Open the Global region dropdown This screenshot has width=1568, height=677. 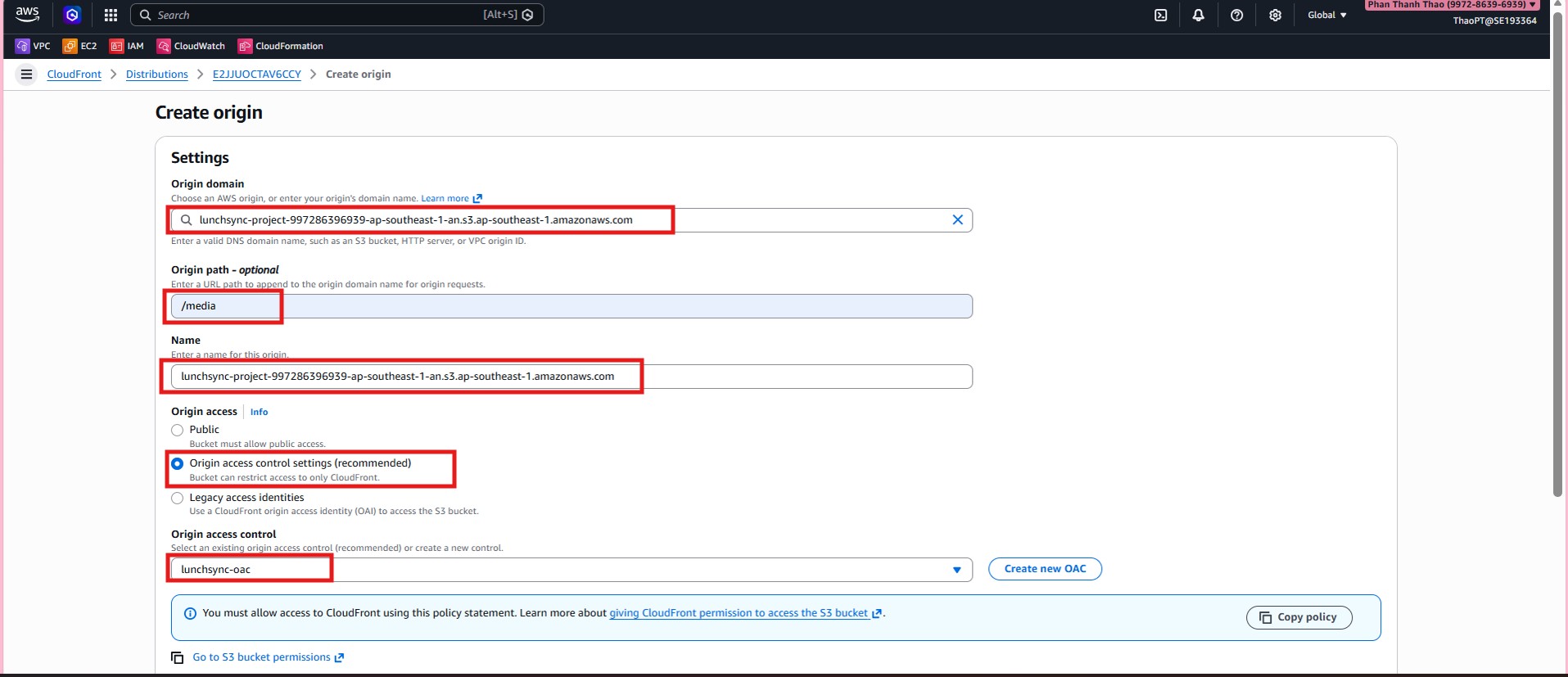(1326, 15)
